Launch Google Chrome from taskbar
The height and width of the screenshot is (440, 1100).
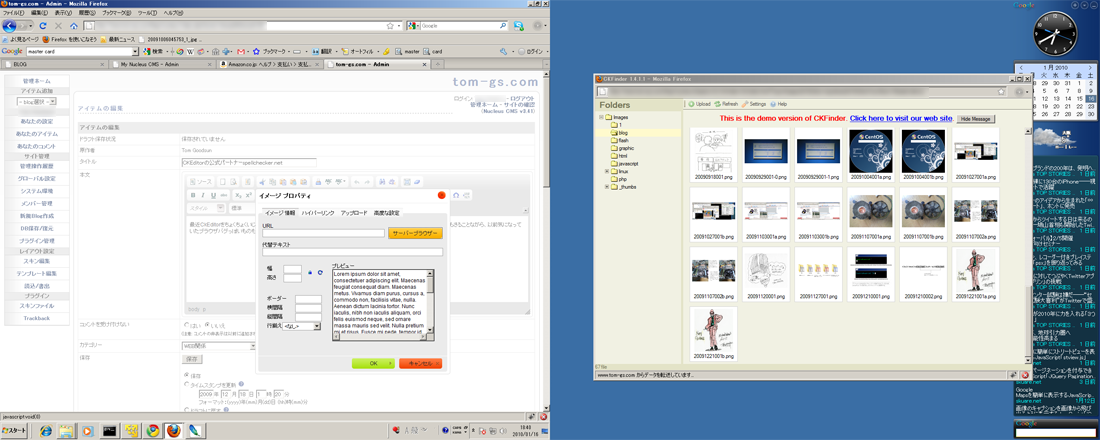click(152, 429)
